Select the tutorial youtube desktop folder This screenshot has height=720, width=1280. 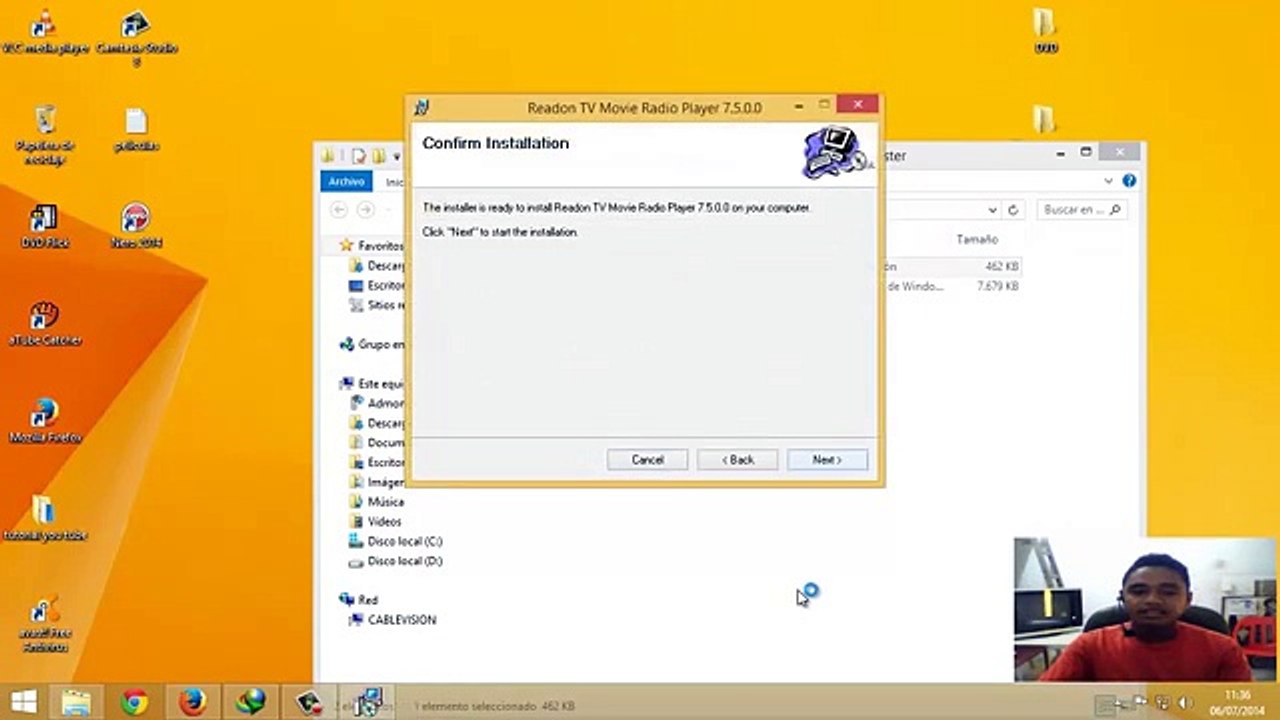(x=44, y=518)
